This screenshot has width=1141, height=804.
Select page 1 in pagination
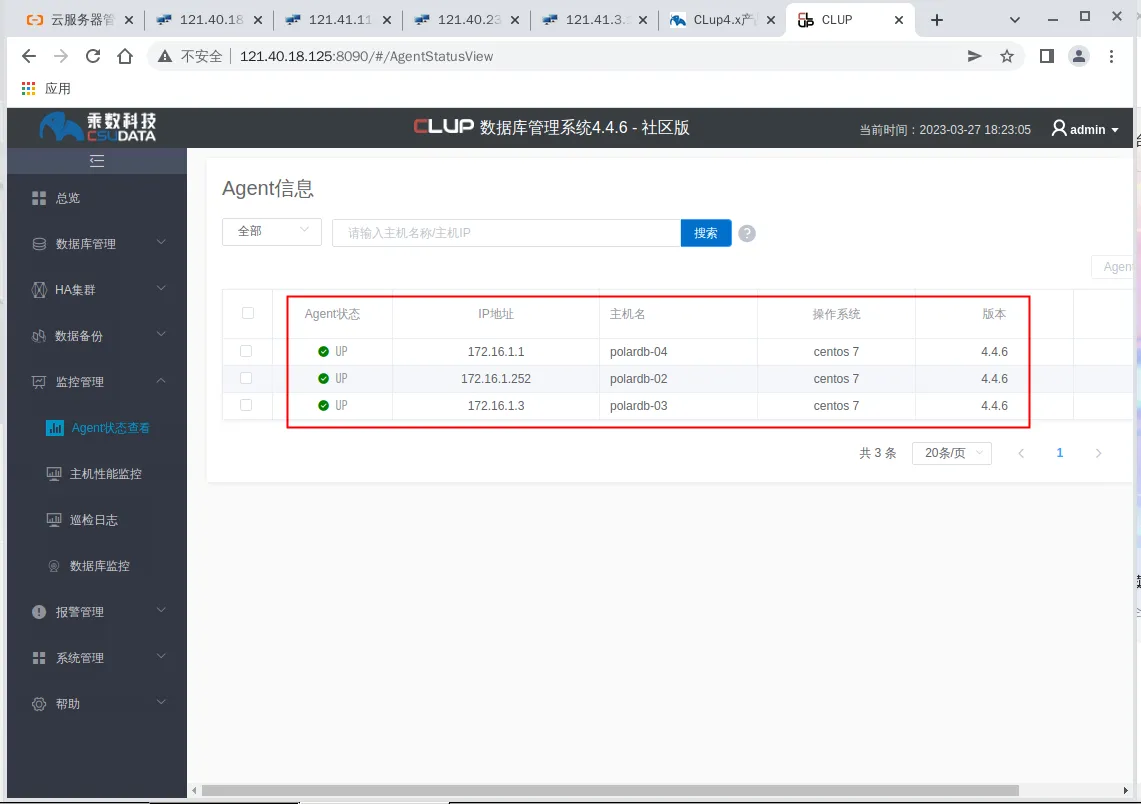pos(1060,453)
